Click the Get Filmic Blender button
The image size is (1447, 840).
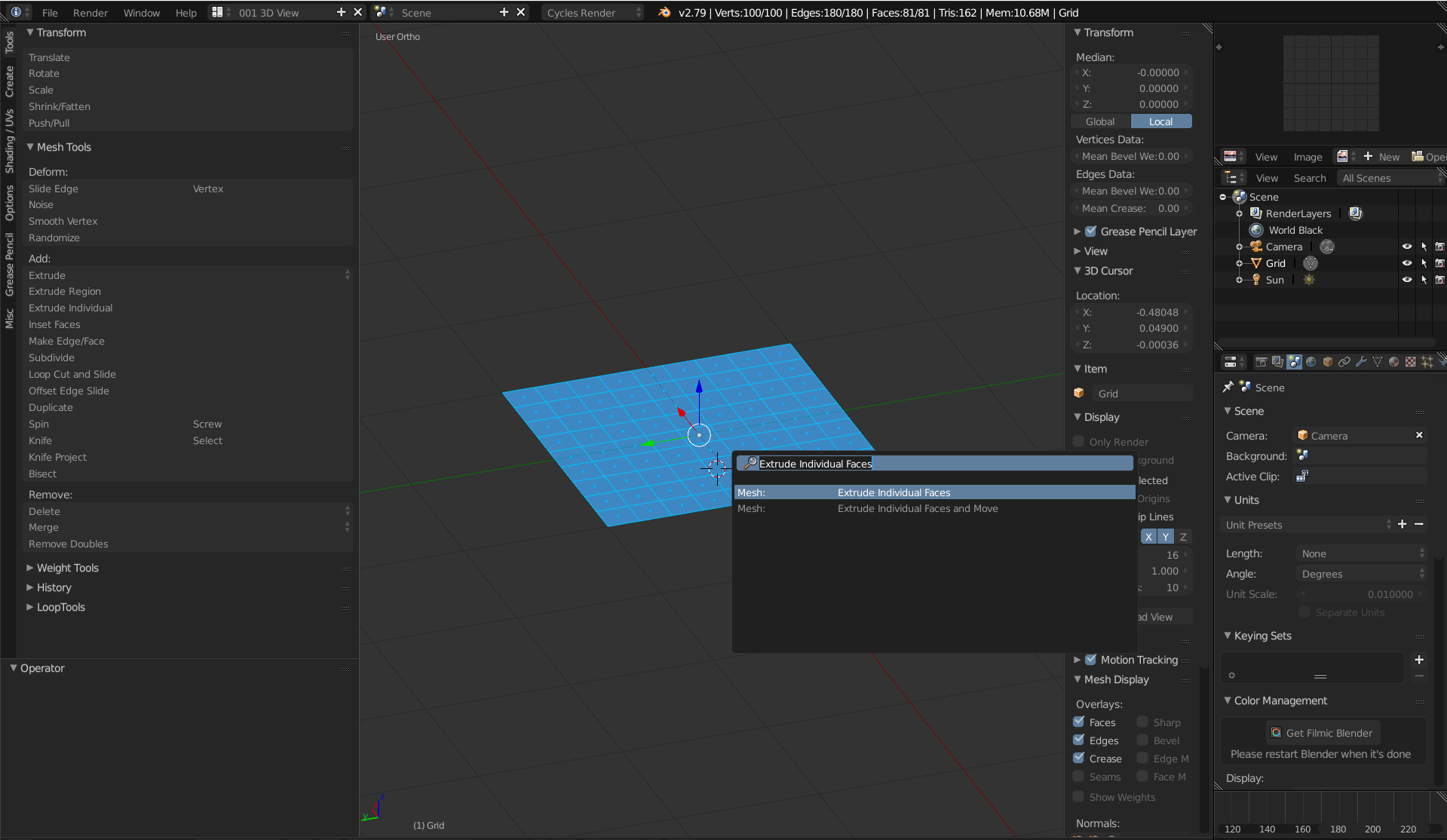(1323, 733)
